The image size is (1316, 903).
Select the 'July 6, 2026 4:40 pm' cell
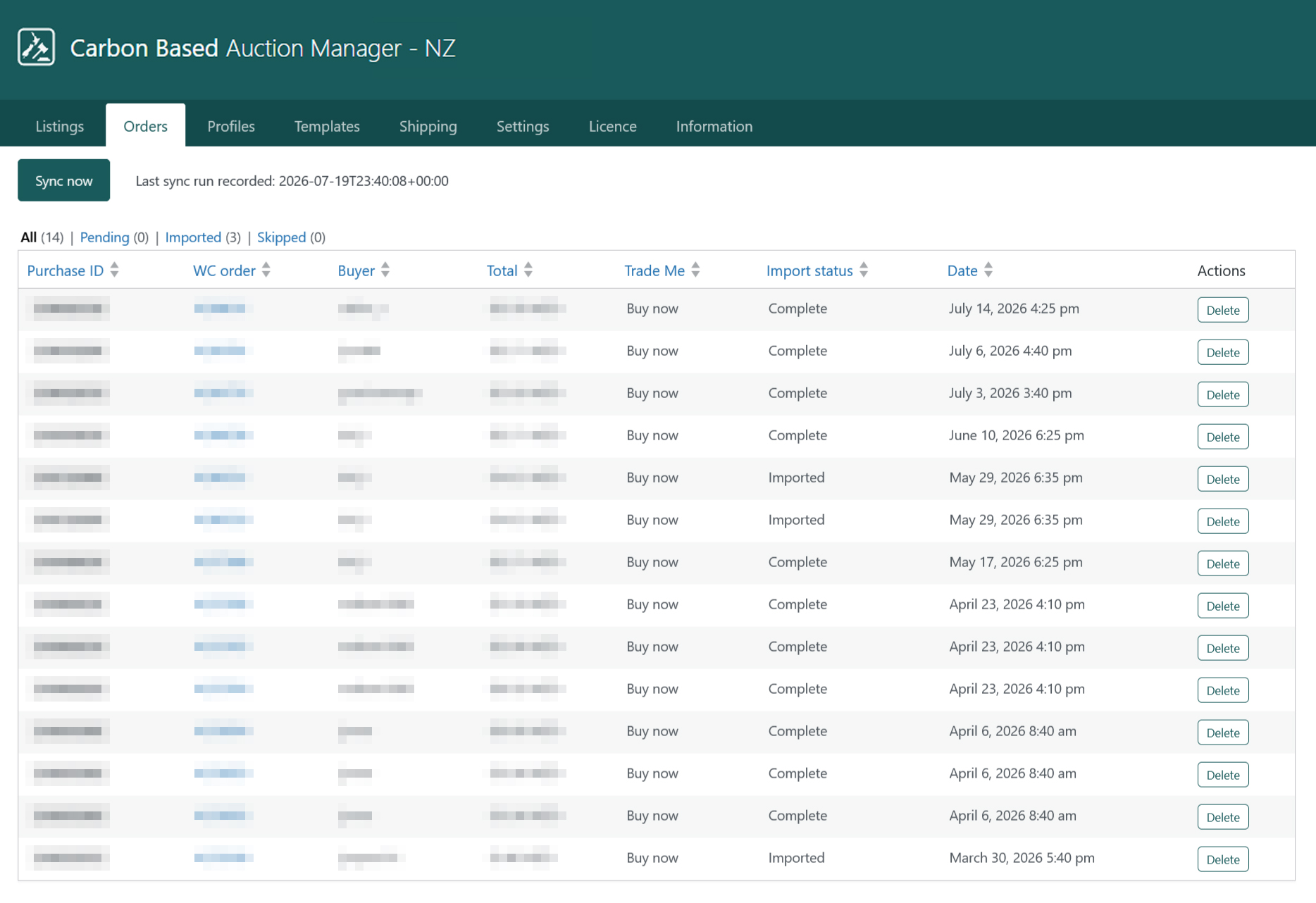click(x=1010, y=351)
